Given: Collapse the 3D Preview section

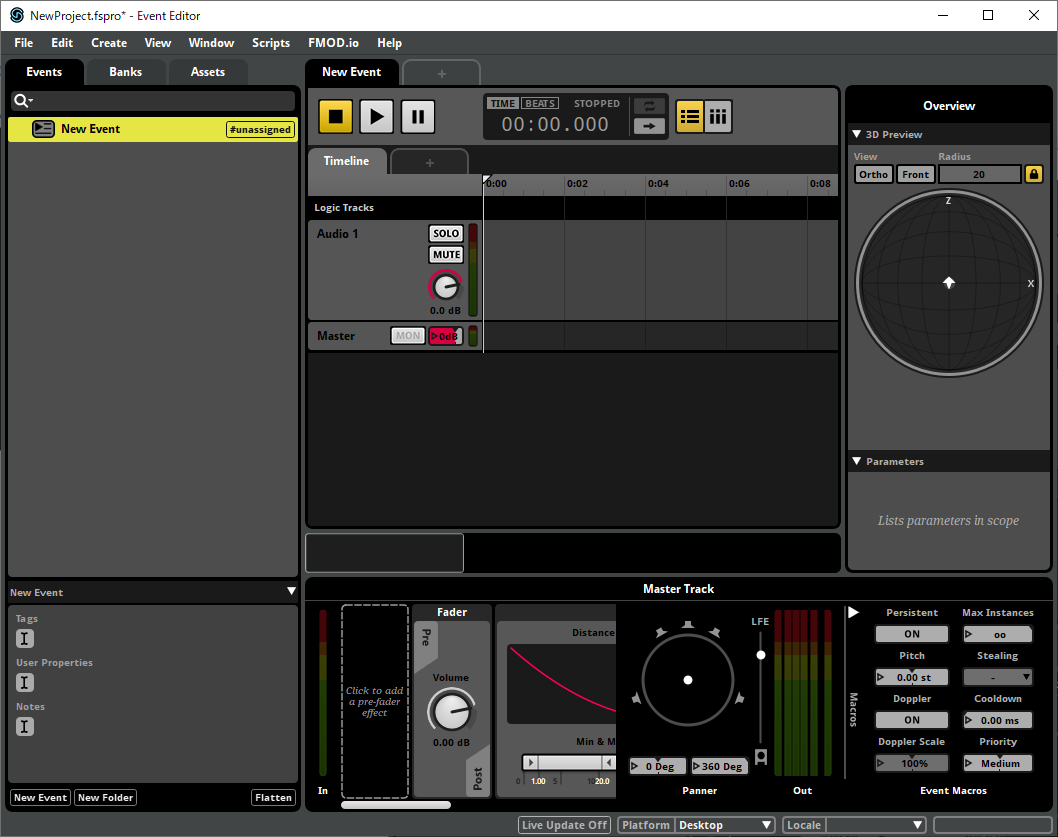Looking at the screenshot, I should (856, 134).
